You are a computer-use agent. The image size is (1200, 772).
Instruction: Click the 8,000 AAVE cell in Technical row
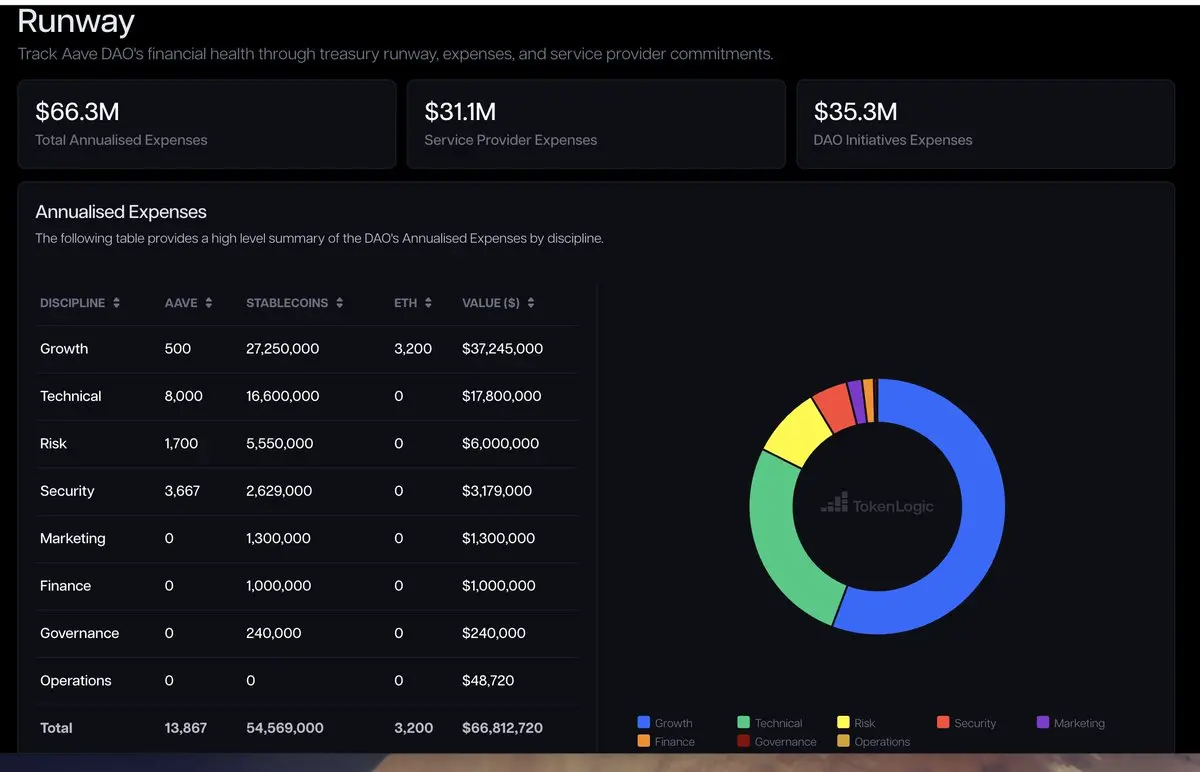184,396
